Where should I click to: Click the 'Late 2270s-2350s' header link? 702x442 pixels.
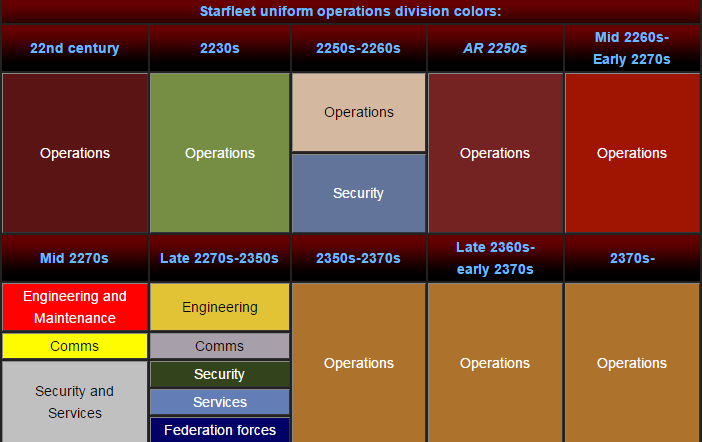tap(219, 258)
